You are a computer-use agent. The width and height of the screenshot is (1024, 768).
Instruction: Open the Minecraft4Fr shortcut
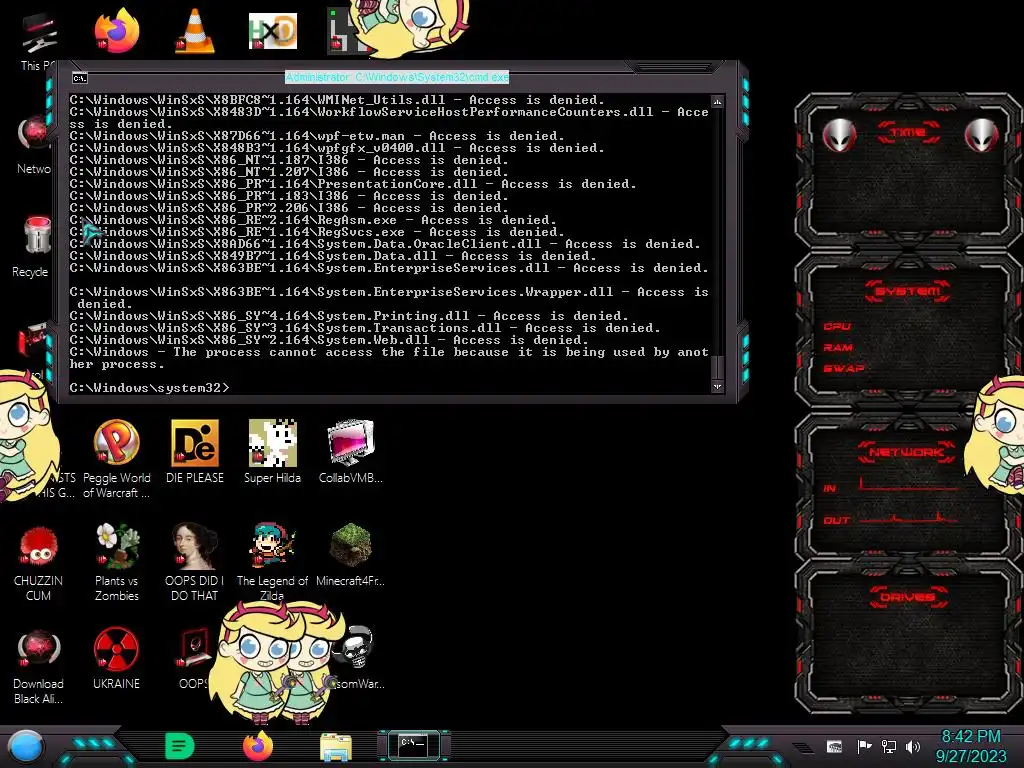pyautogui.click(x=351, y=555)
